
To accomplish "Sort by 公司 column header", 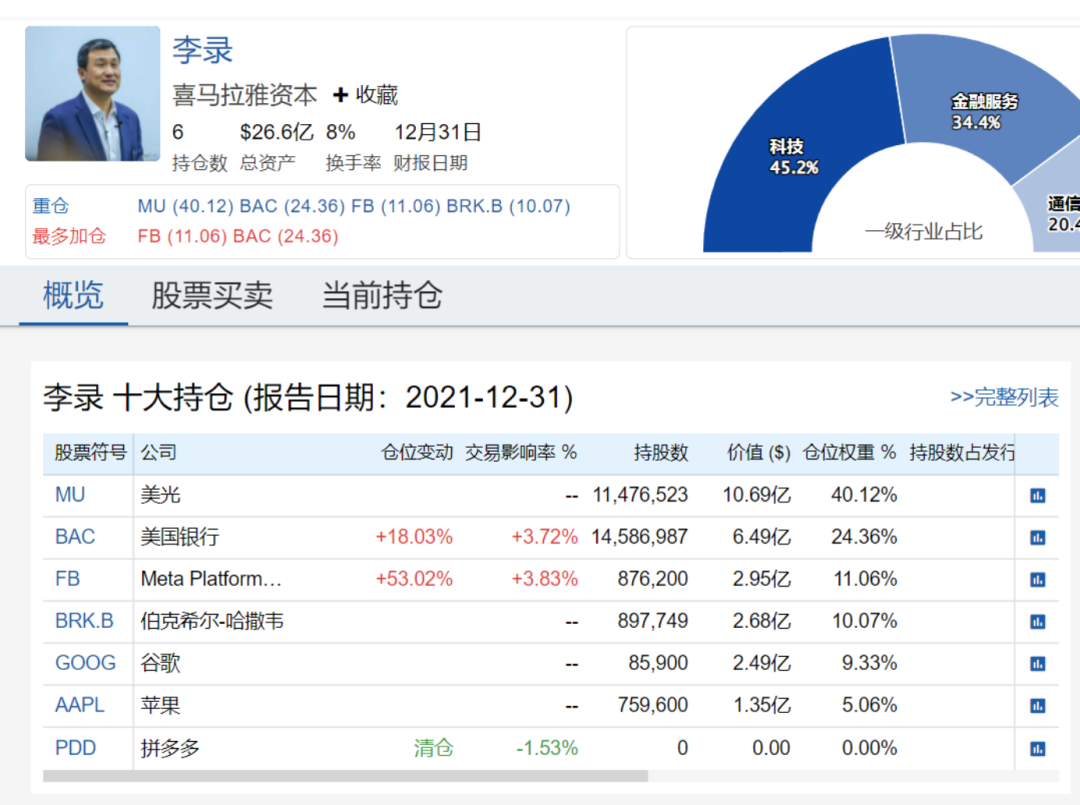I will coord(159,452).
